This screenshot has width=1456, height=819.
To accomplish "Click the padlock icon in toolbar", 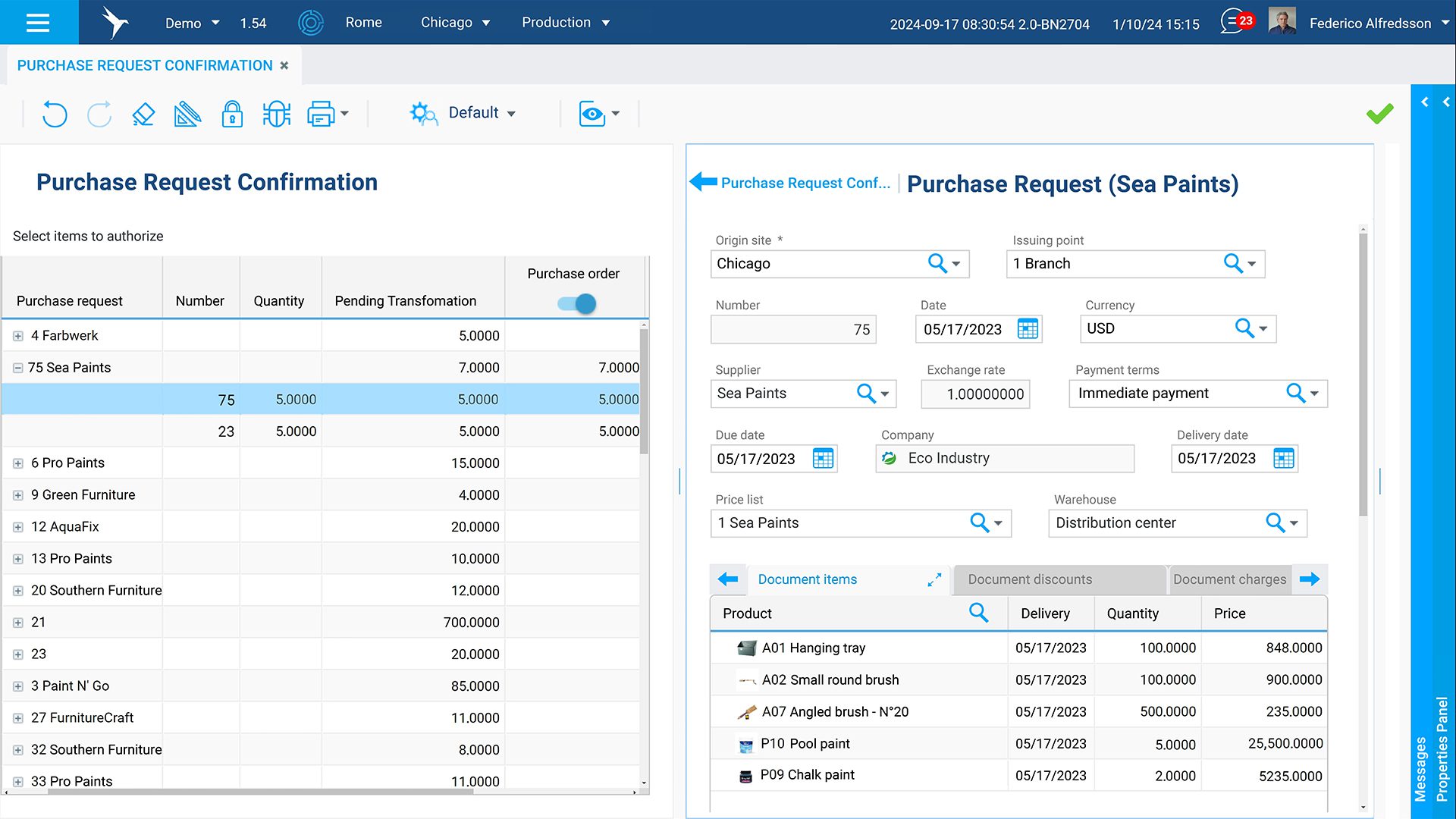I will coord(232,114).
